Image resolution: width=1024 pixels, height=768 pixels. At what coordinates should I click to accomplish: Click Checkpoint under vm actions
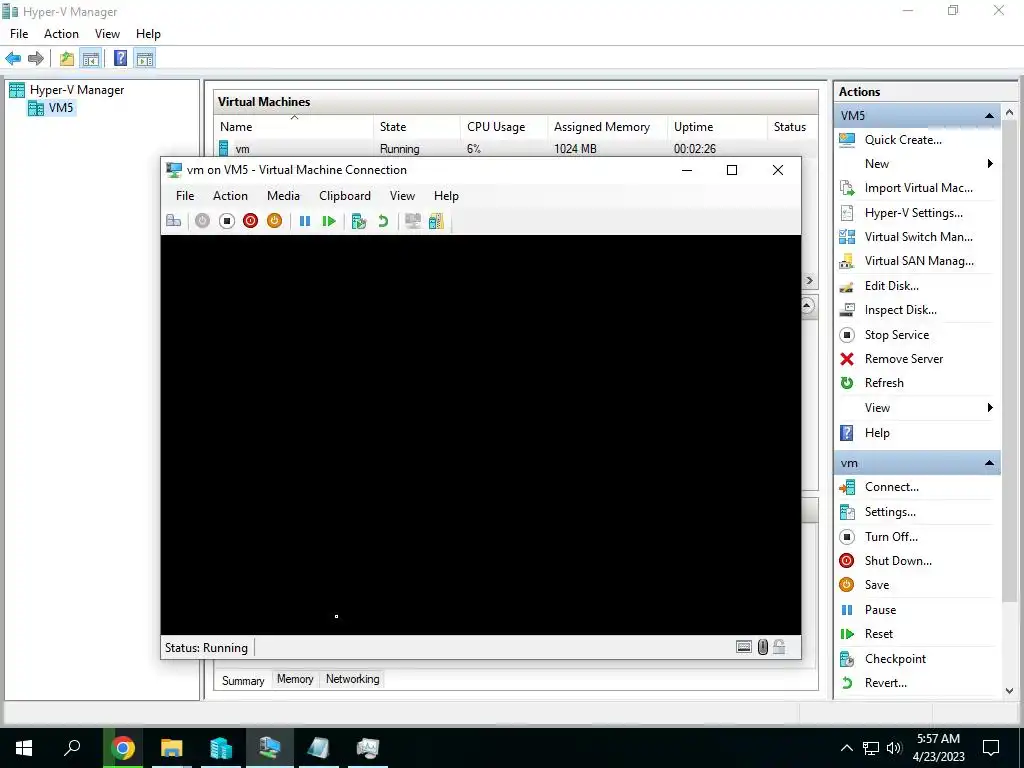895,659
